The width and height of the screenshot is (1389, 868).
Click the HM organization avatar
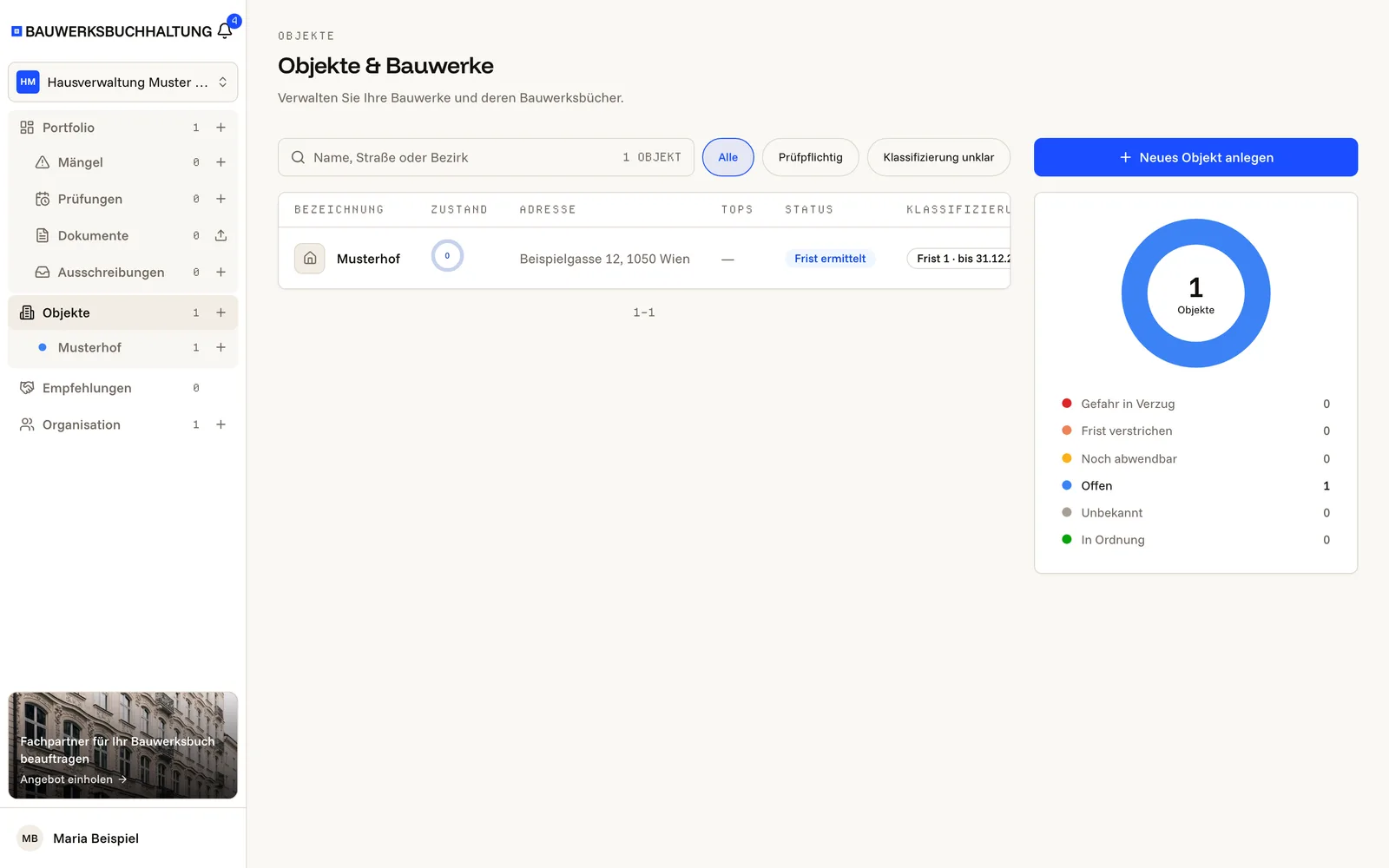pyautogui.click(x=29, y=82)
